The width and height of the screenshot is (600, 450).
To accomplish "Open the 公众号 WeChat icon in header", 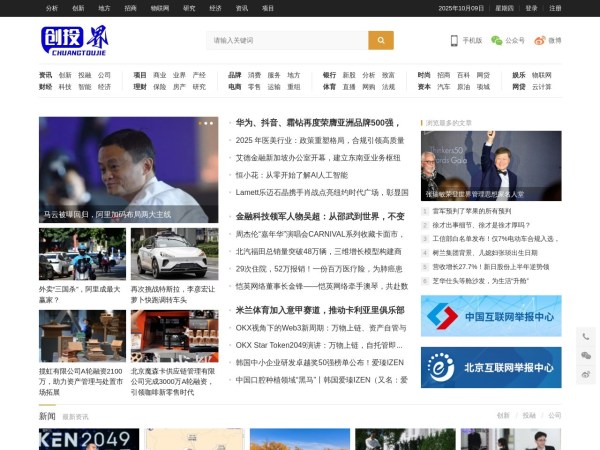I will tap(508, 41).
